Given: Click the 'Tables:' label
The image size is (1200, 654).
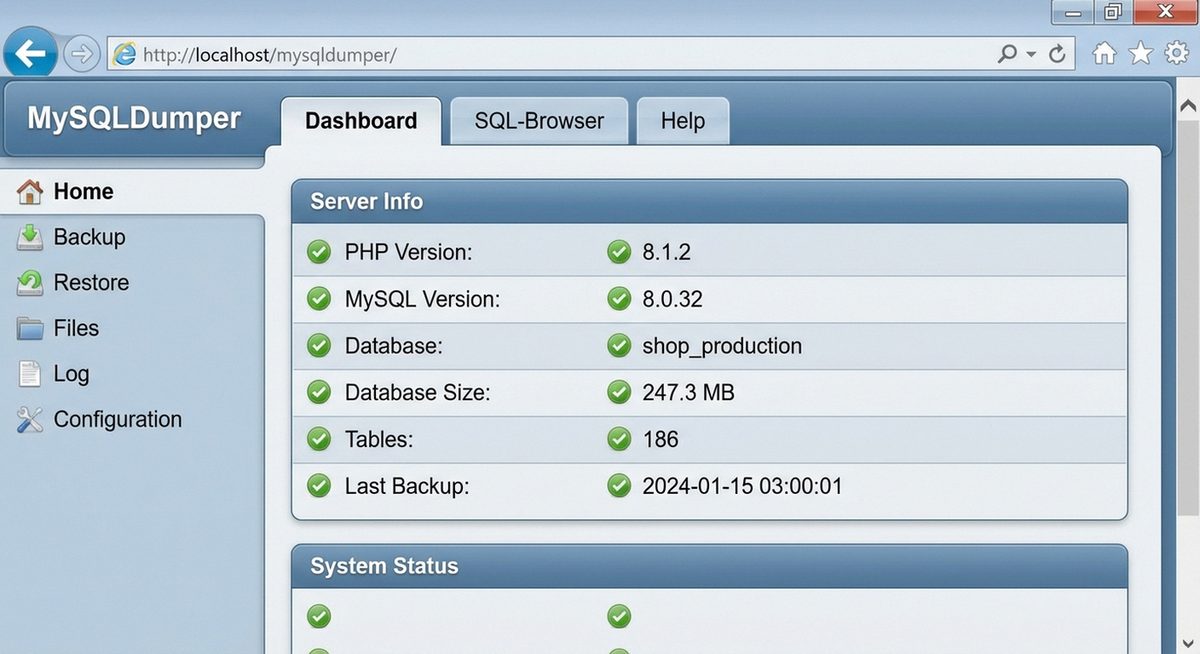Looking at the screenshot, I should 379,439.
